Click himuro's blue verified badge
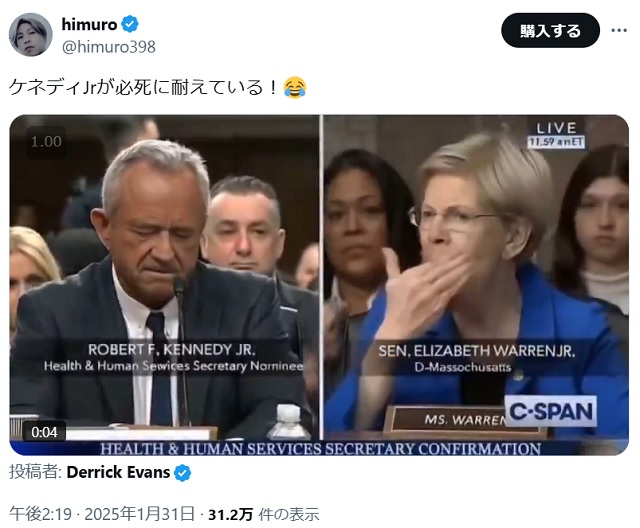The height and width of the screenshot is (528, 640). pyautogui.click(x=130, y=24)
